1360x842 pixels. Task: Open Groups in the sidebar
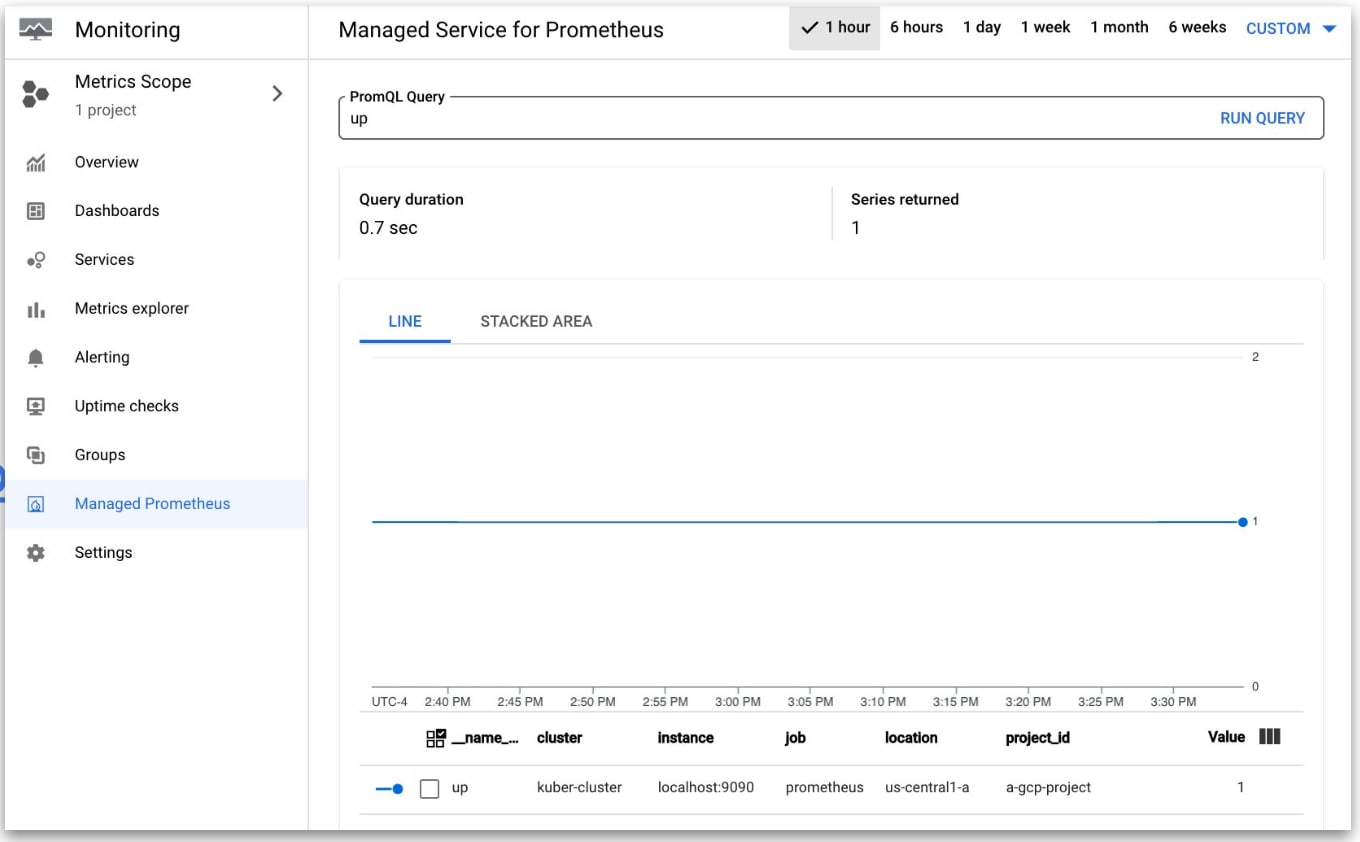[x=100, y=455]
